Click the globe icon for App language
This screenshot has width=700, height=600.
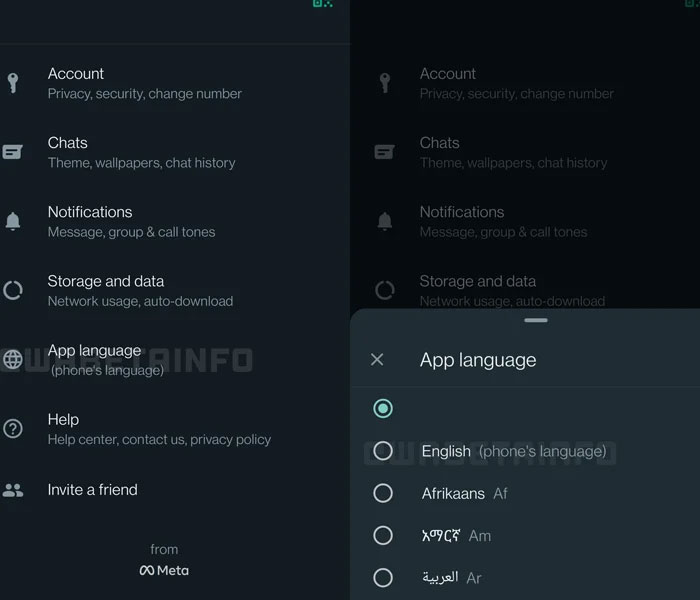coord(13,360)
